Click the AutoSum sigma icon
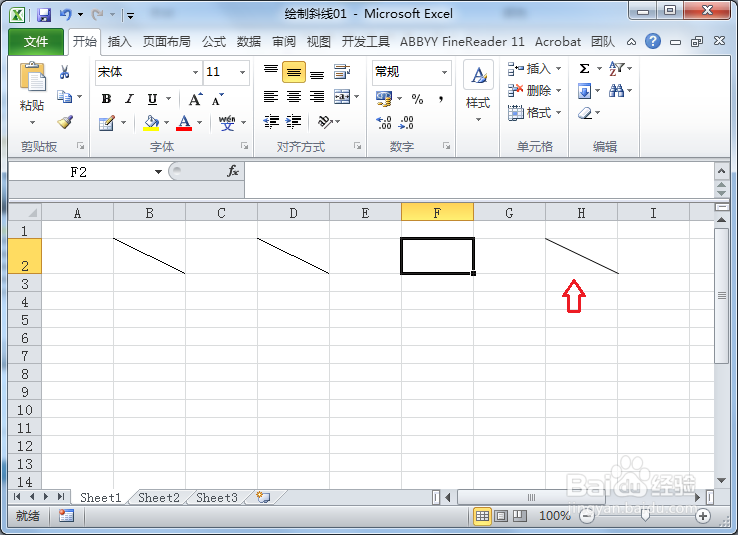The height and width of the screenshot is (535, 738). pyautogui.click(x=584, y=69)
